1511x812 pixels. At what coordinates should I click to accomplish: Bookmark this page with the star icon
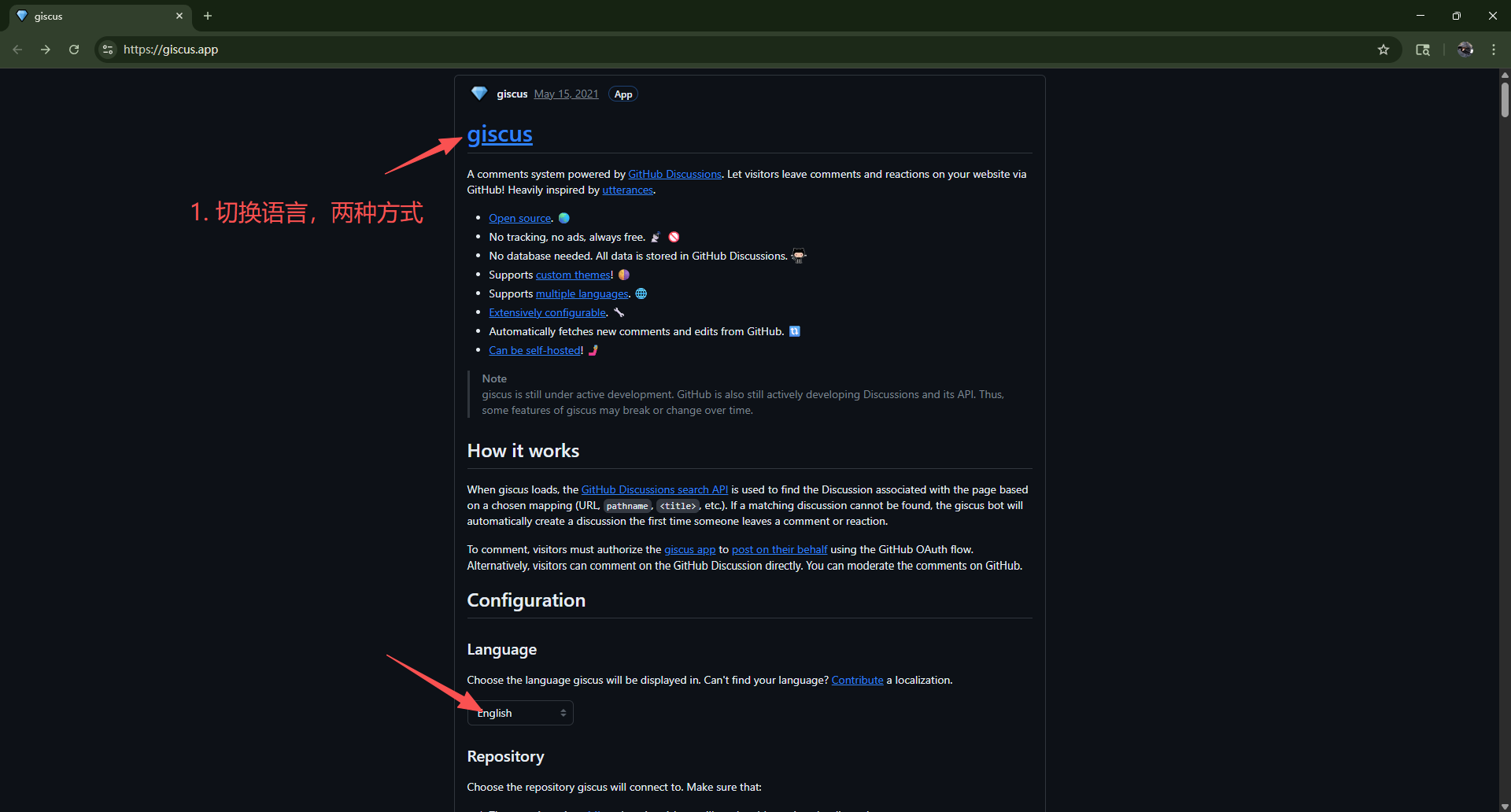pyautogui.click(x=1384, y=50)
